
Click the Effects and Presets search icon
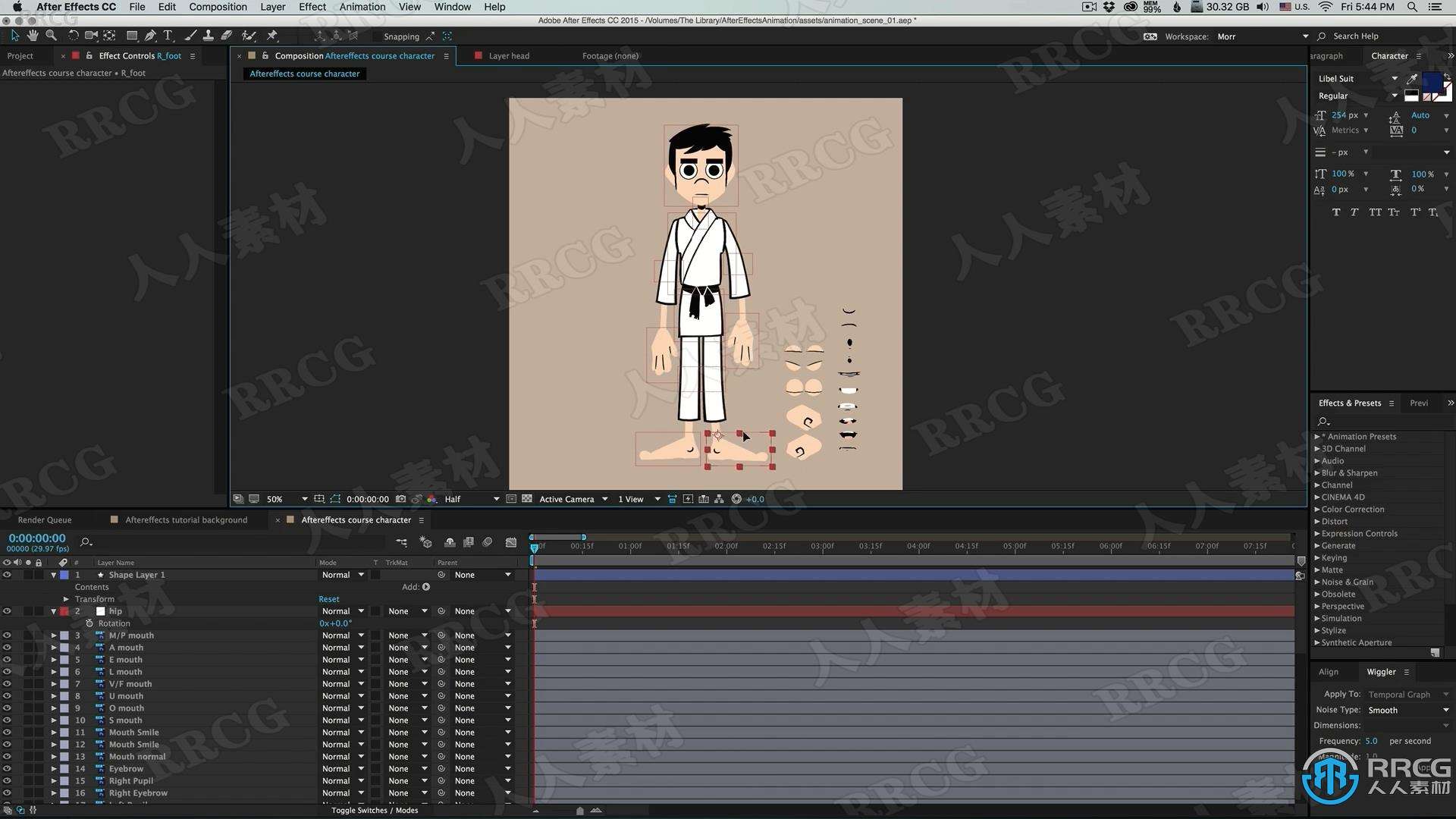pos(1322,420)
